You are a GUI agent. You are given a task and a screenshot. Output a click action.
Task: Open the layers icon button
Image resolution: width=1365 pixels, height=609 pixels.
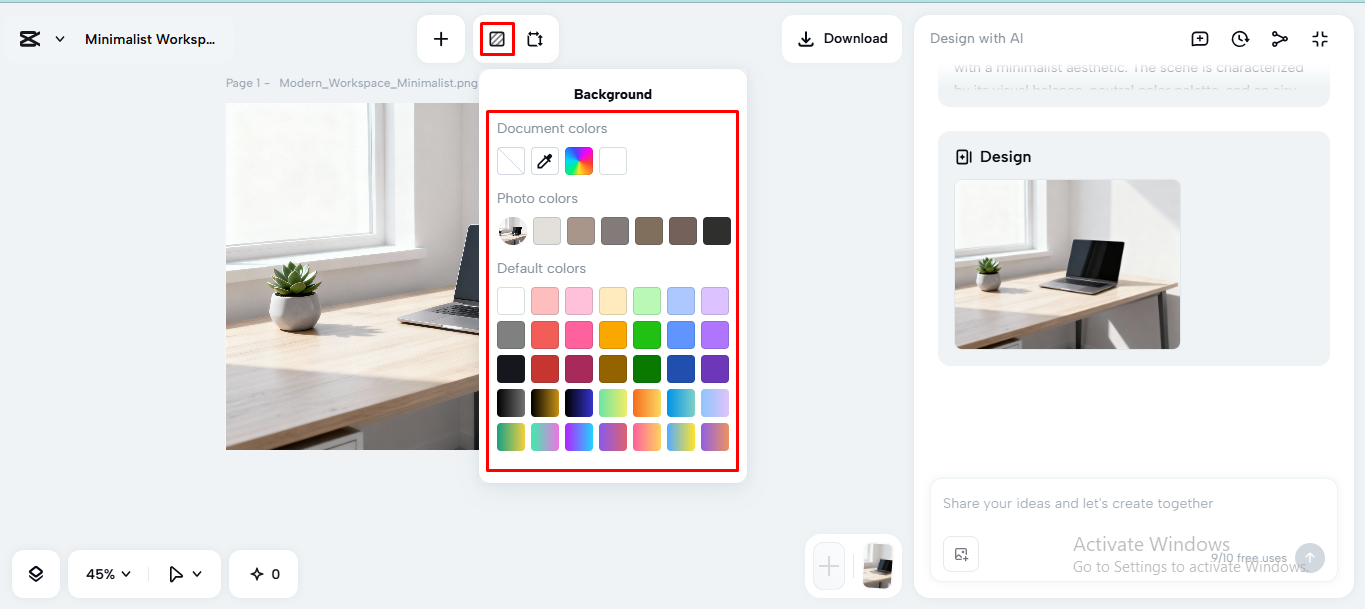coord(36,574)
